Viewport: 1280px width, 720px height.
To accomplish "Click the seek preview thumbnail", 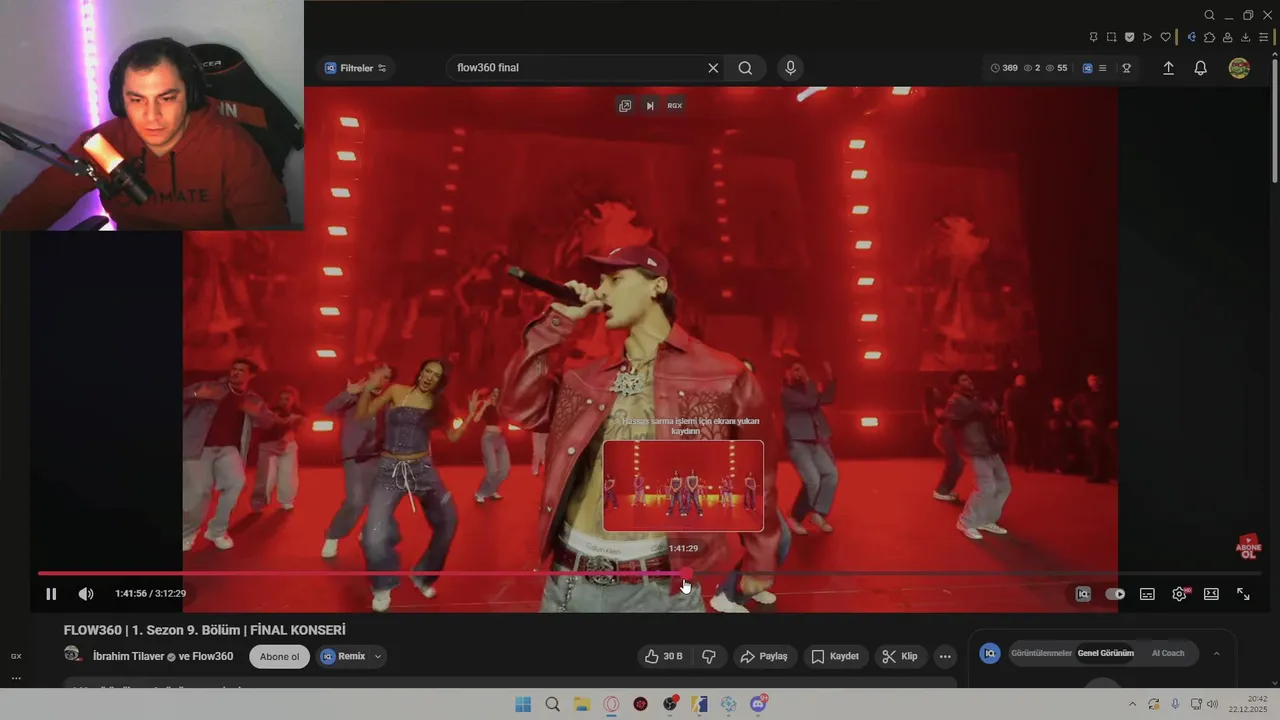I will point(683,486).
